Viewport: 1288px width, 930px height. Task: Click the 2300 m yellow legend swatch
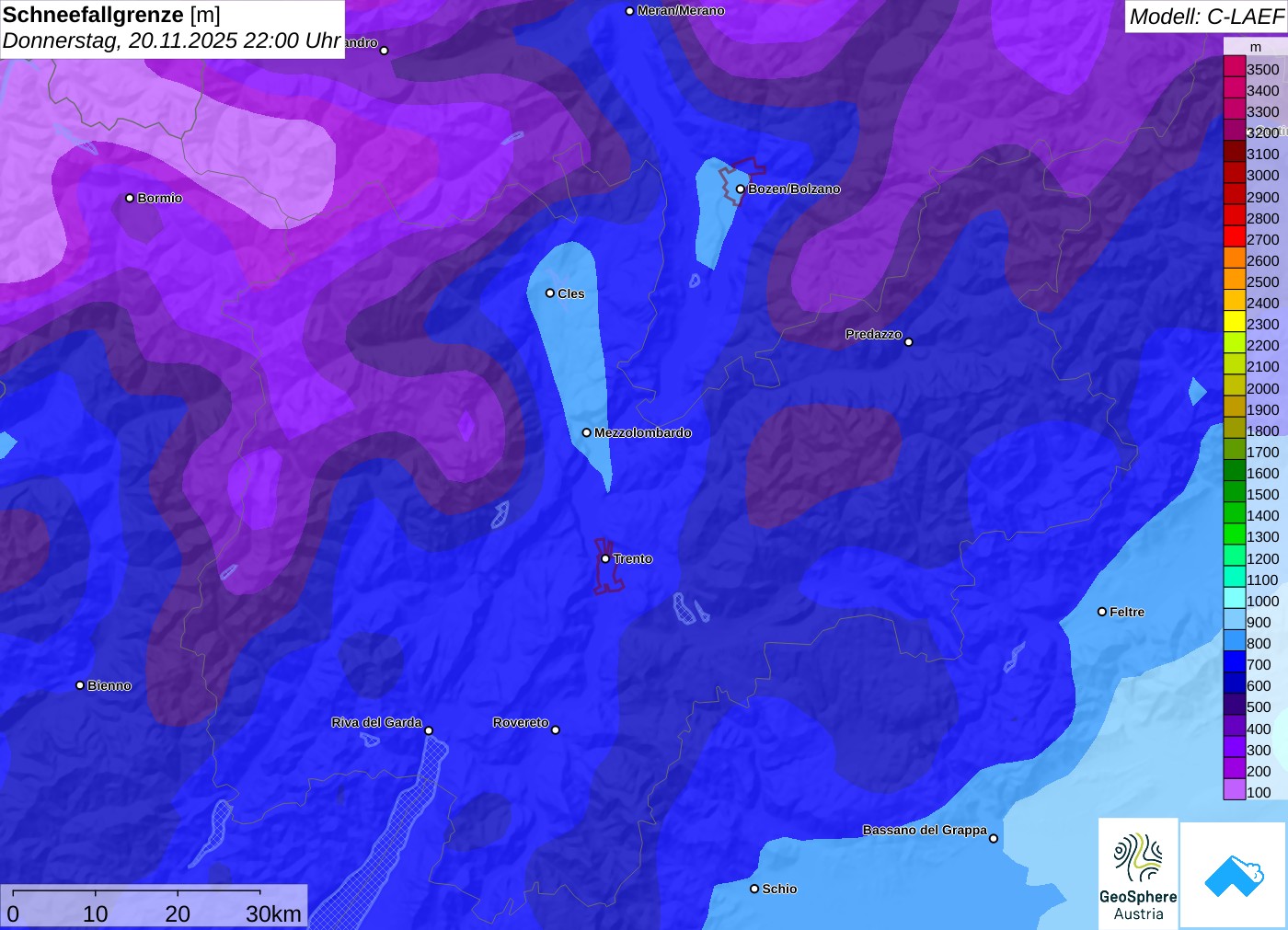pyautogui.click(x=1235, y=321)
